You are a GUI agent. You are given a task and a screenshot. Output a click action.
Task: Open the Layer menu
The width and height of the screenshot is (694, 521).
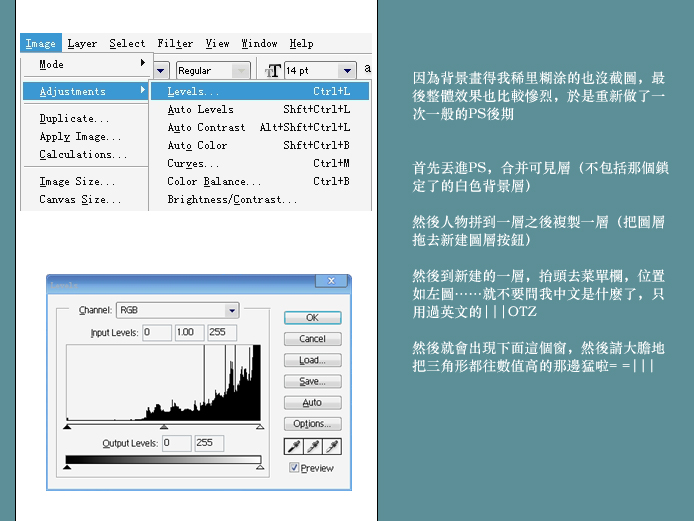click(82, 43)
